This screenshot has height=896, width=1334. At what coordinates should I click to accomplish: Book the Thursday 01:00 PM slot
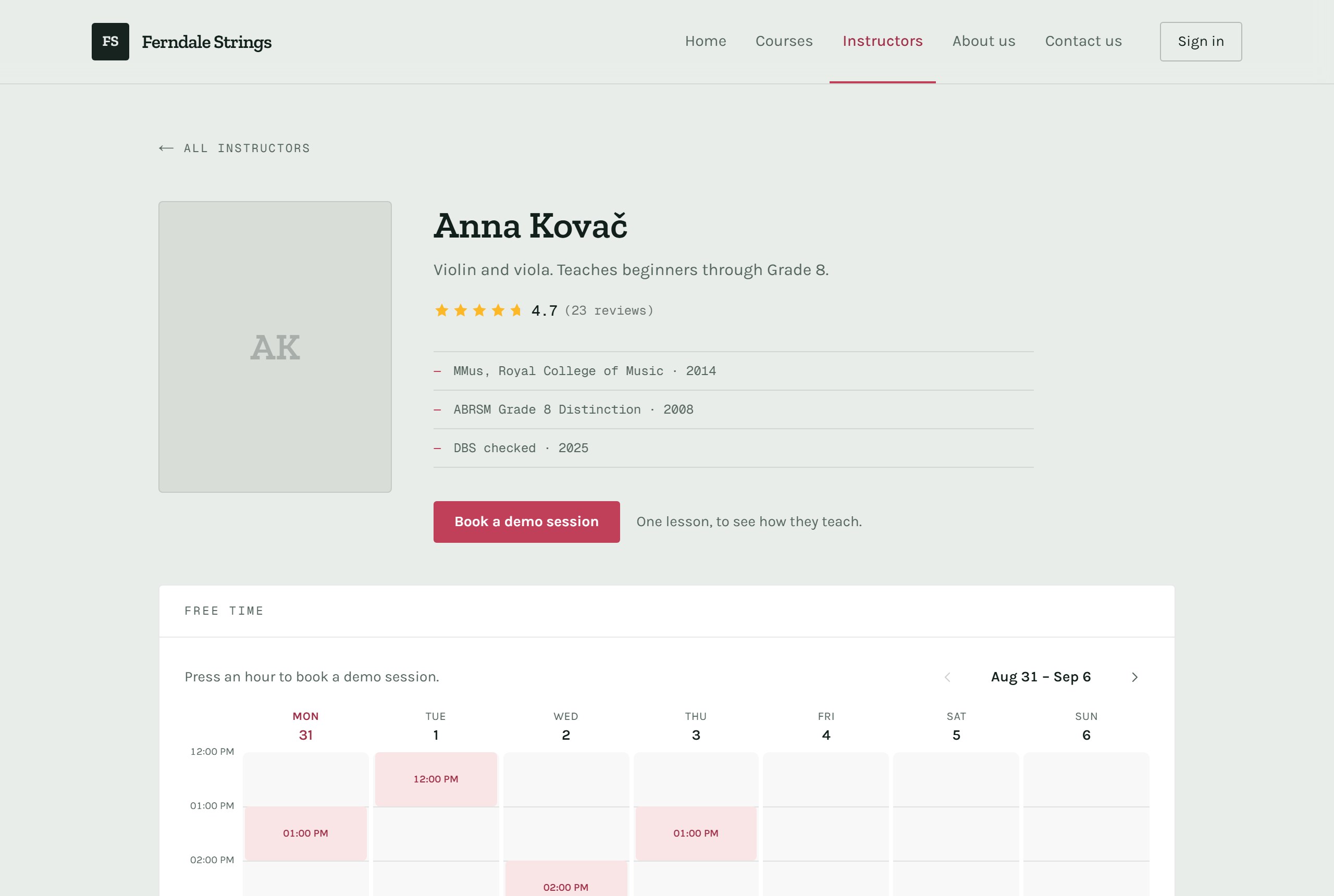pos(696,833)
